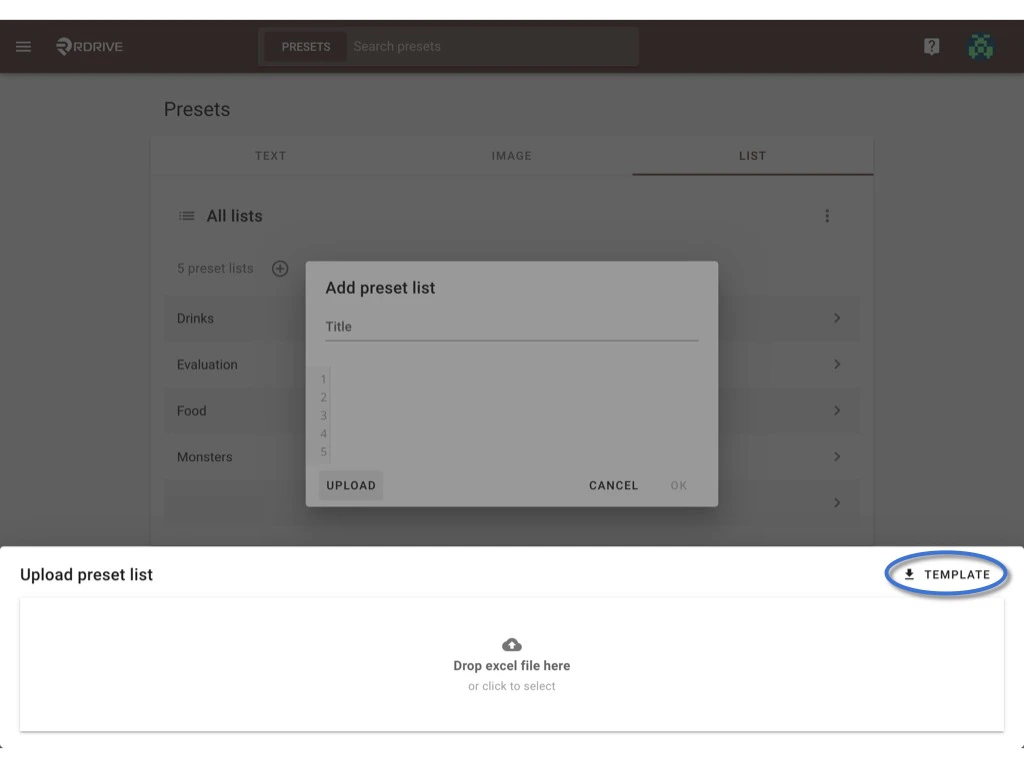This screenshot has width=1024, height=768.
Task: Switch to the TEXT tab
Action: 270,156
